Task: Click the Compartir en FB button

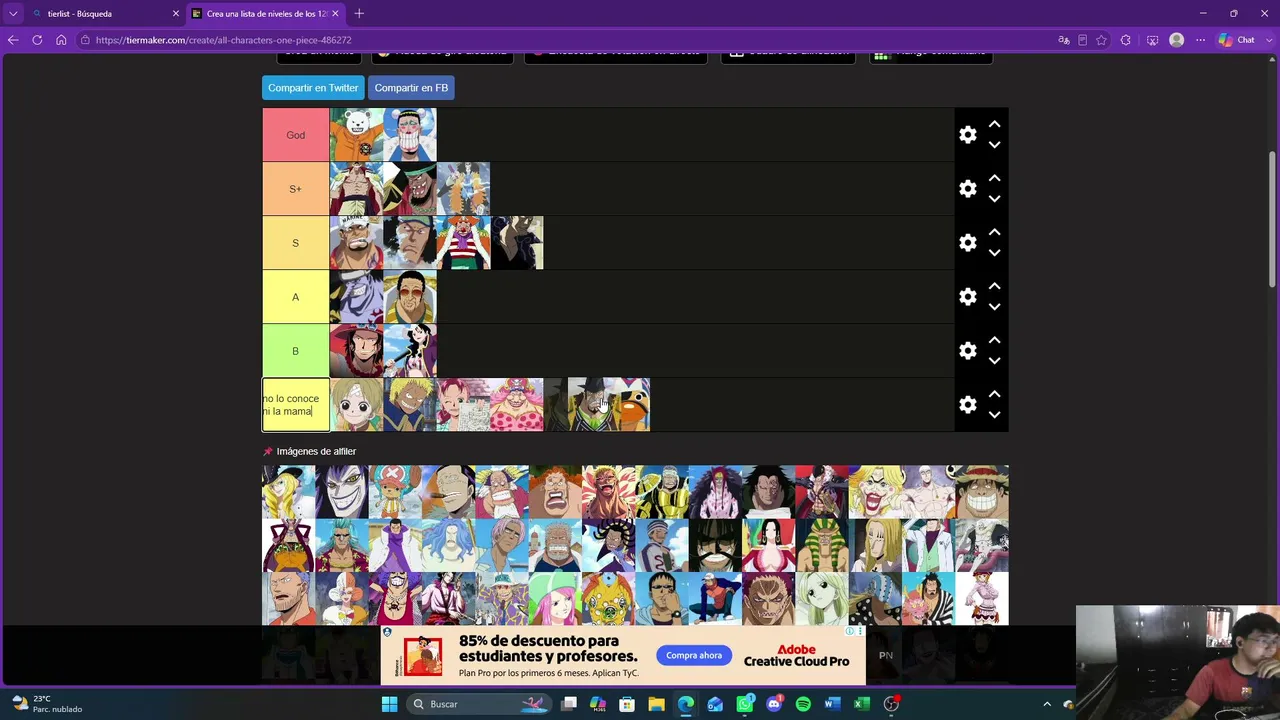Action: click(x=411, y=88)
